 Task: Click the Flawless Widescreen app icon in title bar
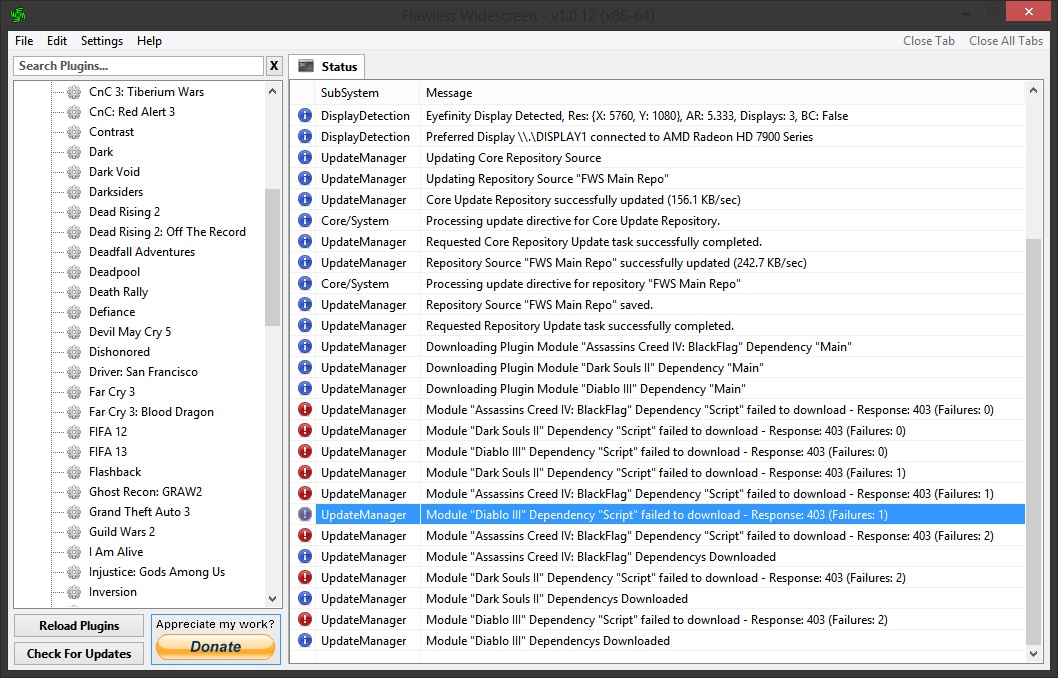18,14
